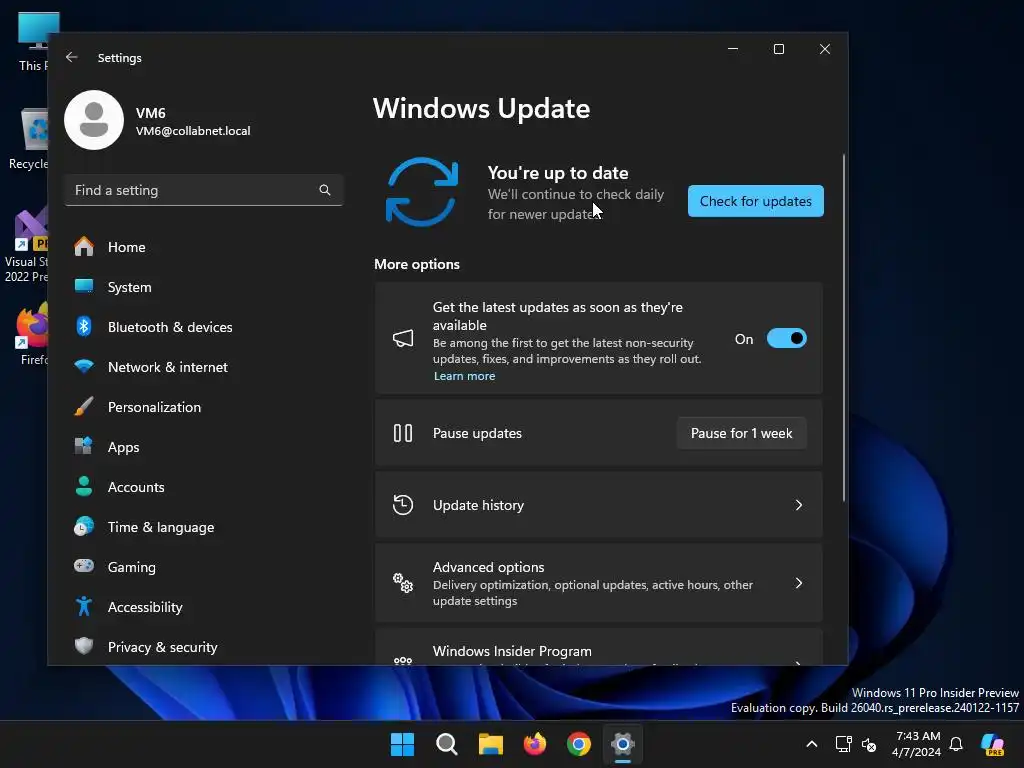Click the Privacy & security shield icon
Screen dimensions: 1024x768
pyautogui.click(x=84, y=646)
